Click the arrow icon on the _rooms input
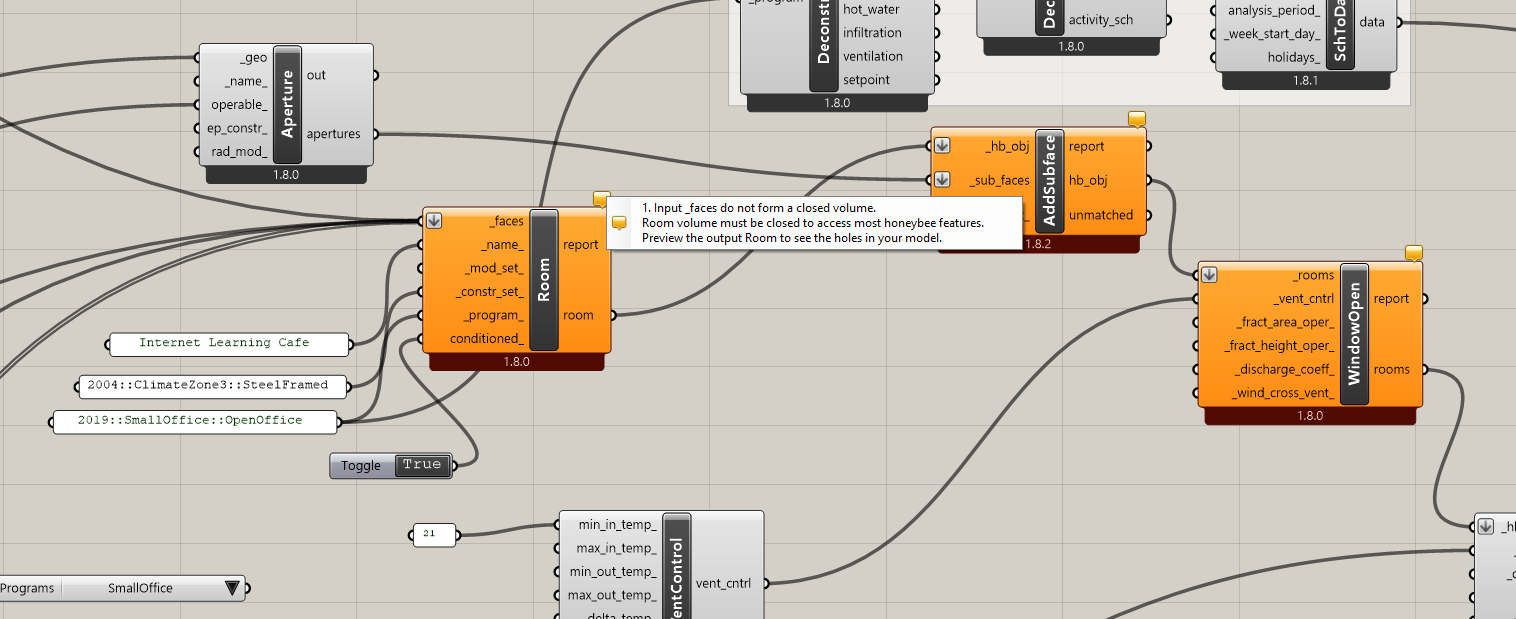 1209,275
